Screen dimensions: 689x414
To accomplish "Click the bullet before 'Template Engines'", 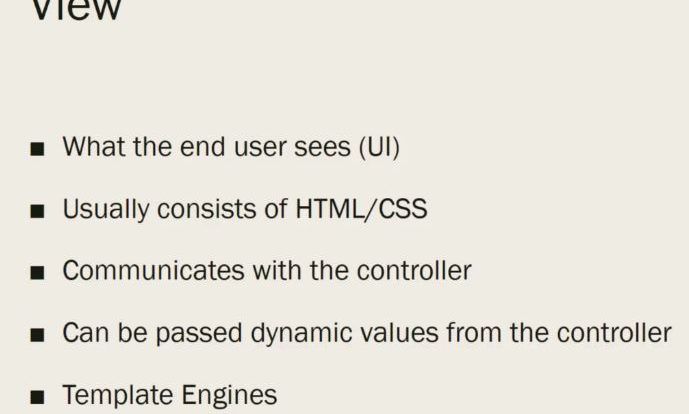I will pos(37,397).
